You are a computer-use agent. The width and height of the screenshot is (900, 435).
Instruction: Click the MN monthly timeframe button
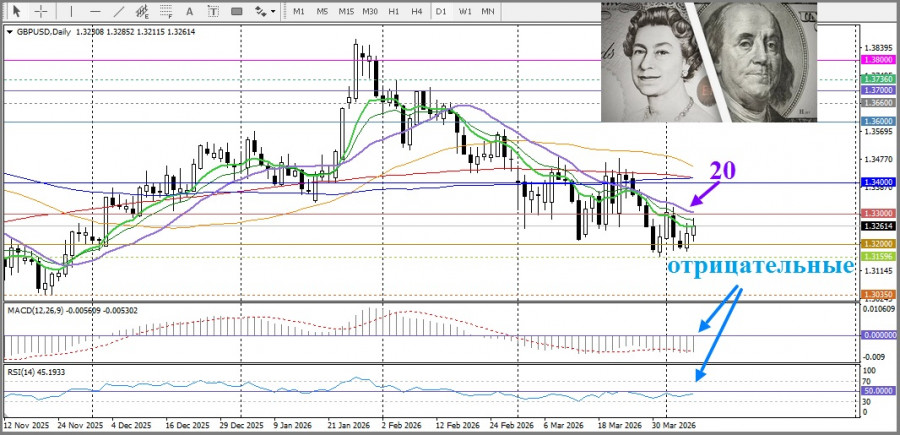[488, 11]
